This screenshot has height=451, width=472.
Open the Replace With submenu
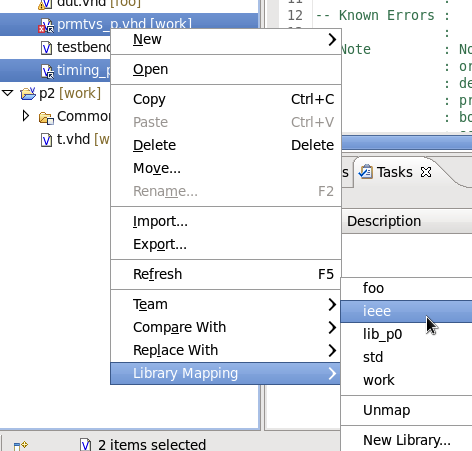pyautogui.click(x=226, y=350)
